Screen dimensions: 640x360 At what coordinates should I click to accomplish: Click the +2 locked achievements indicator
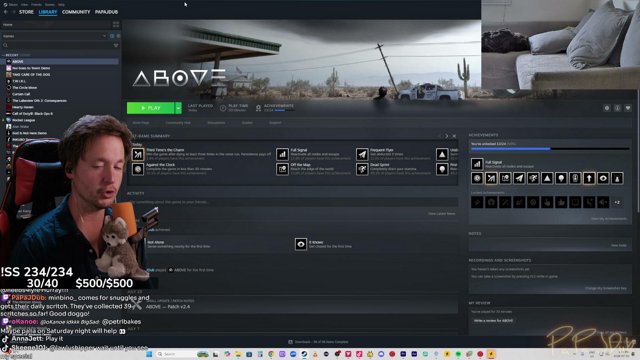(x=617, y=202)
